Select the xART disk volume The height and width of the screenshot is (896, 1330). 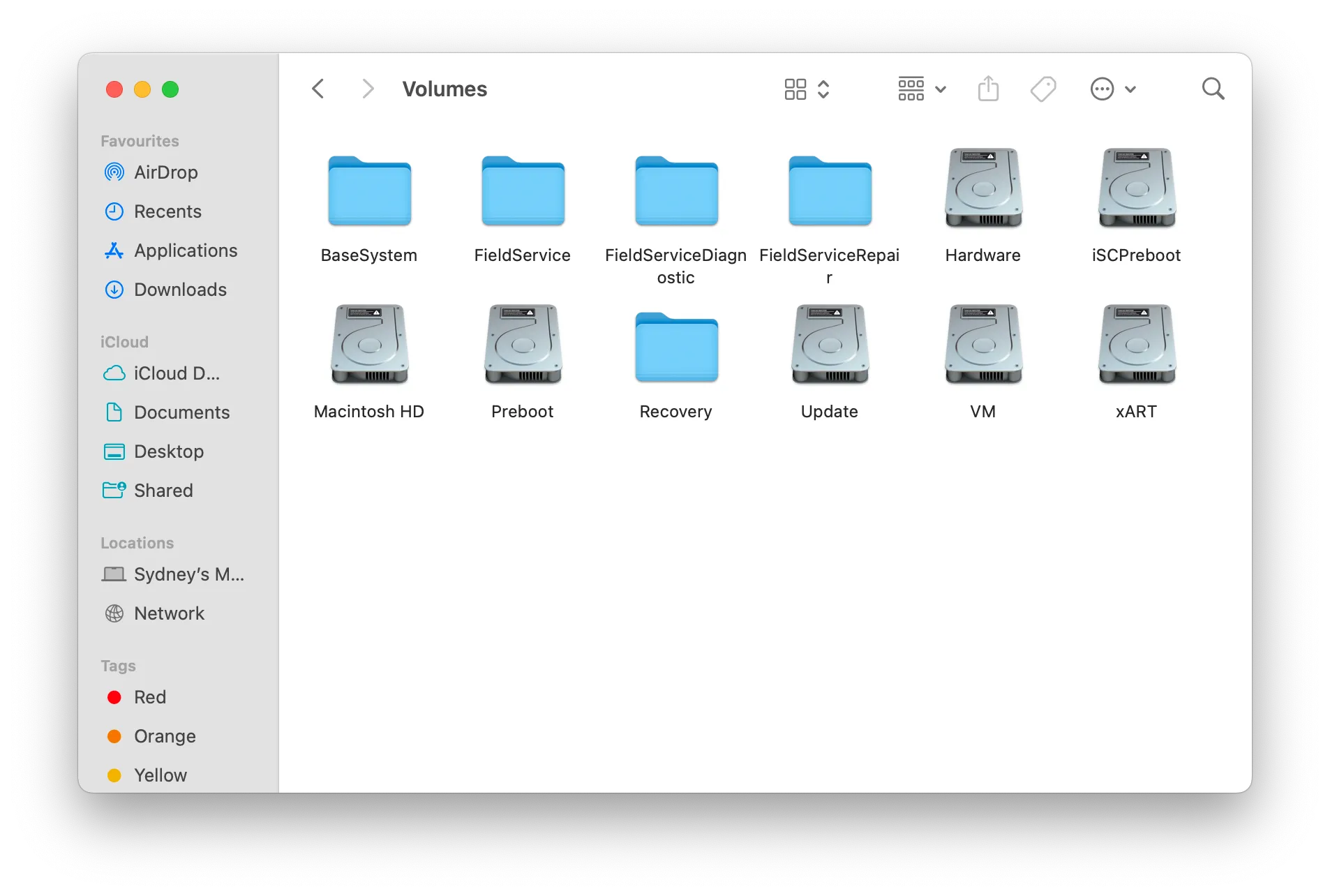1136,345
